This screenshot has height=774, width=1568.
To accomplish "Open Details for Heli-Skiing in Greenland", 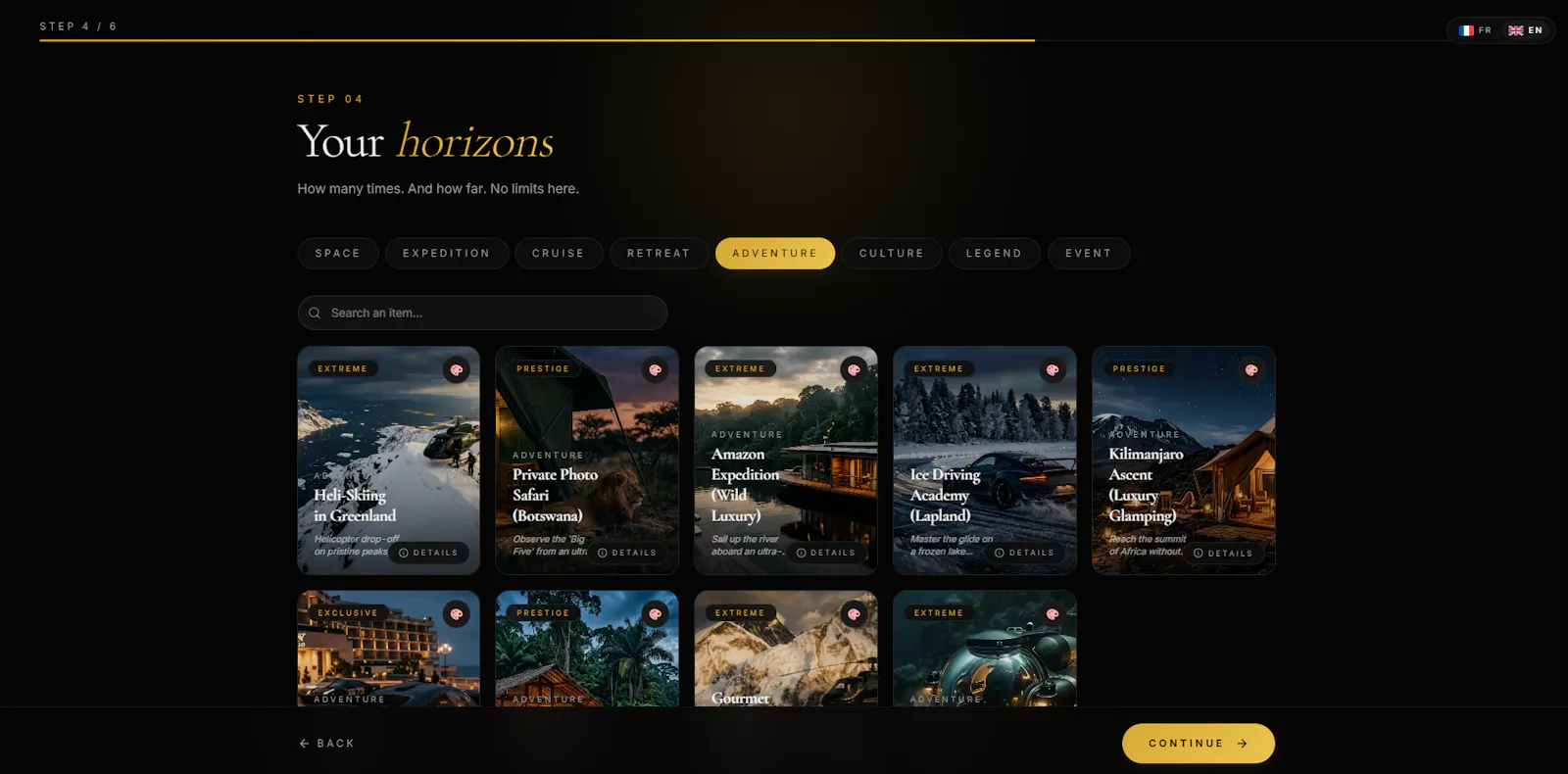I will (428, 553).
